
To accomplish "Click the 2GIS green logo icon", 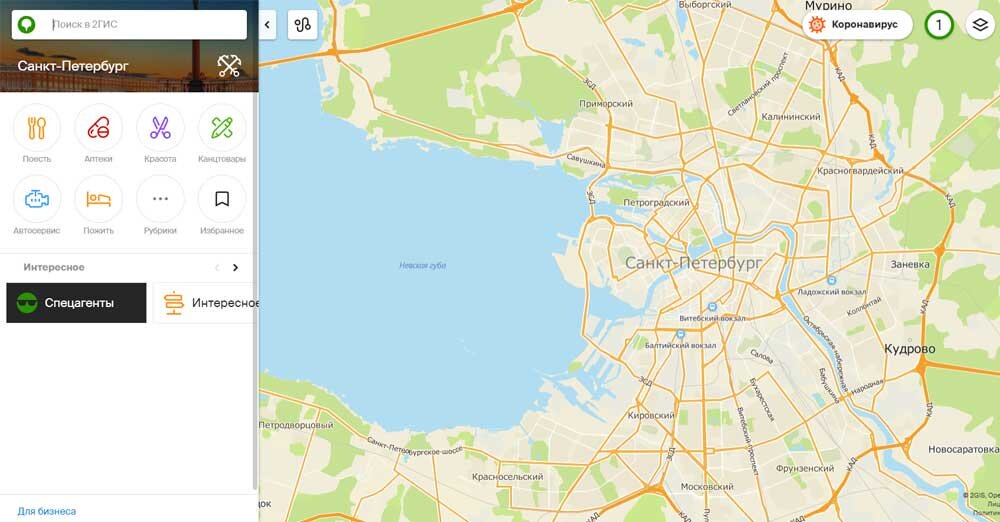I will 27,24.
